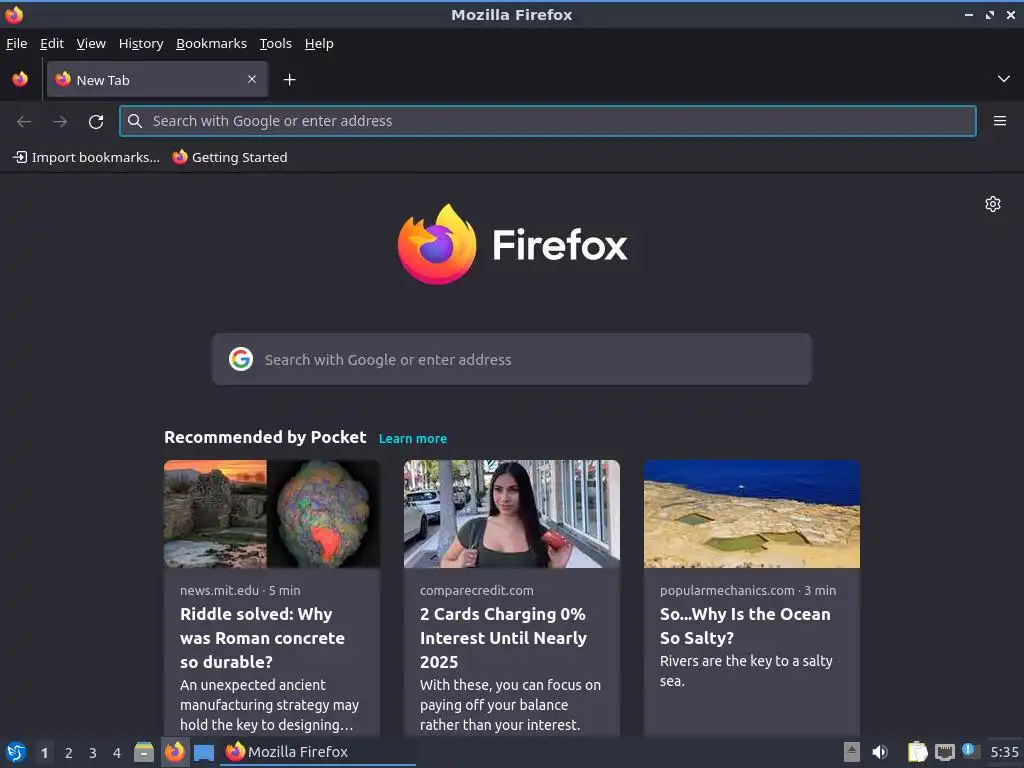
Task: Open the History menu
Action: click(141, 43)
